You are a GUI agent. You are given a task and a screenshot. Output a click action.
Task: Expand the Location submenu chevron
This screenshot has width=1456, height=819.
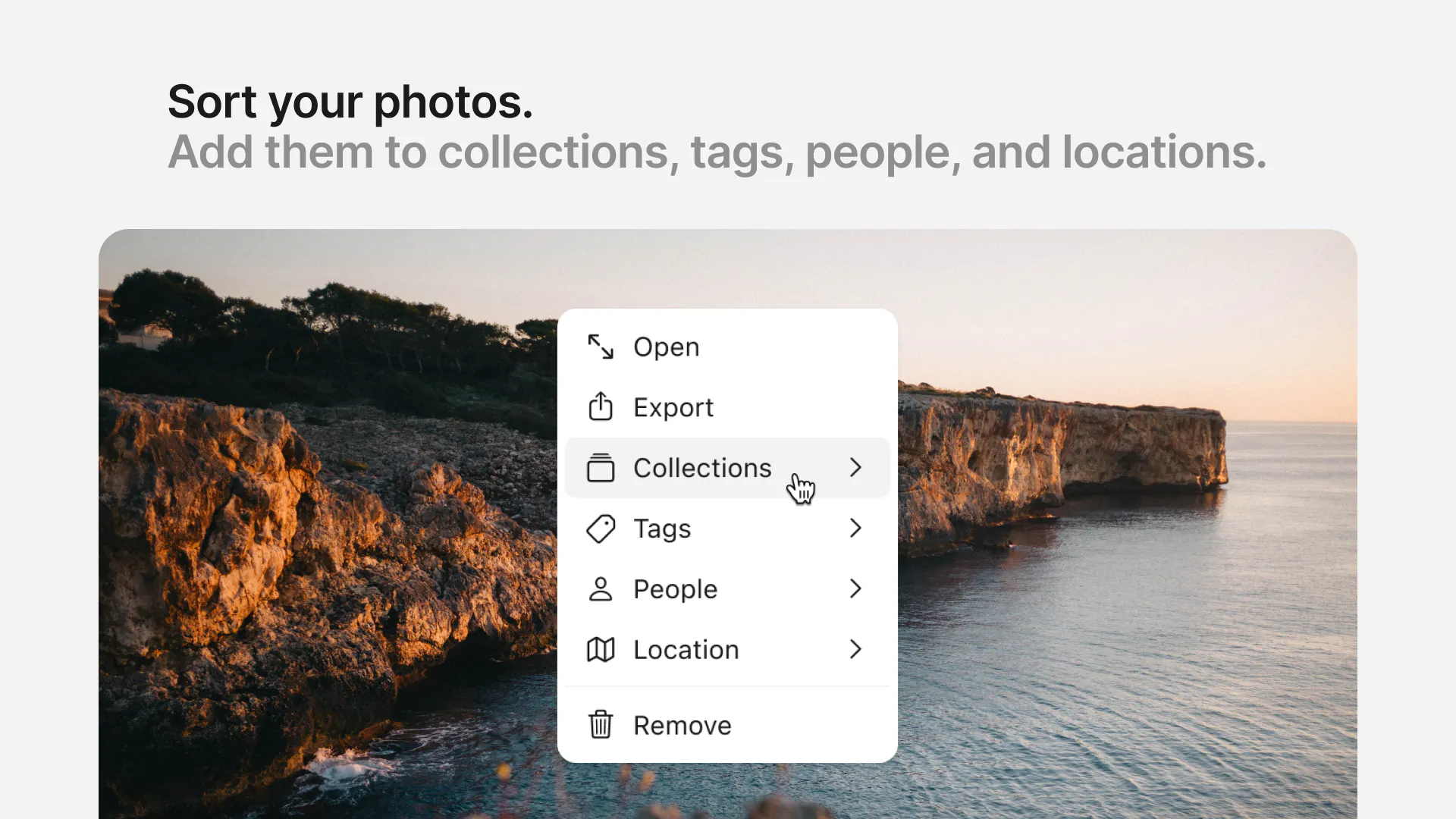(855, 649)
